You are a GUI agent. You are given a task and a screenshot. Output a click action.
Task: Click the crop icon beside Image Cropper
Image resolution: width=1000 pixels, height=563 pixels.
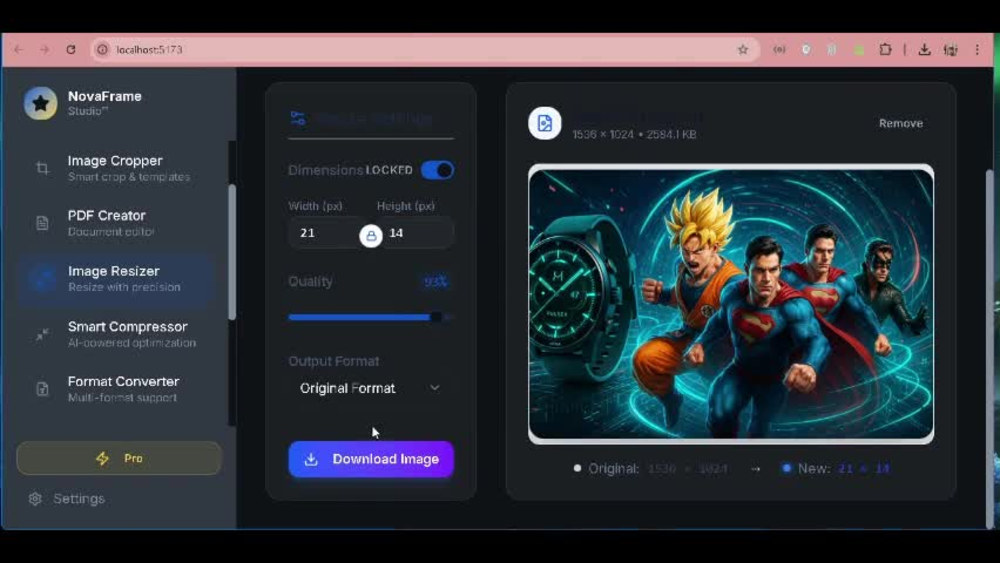[x=42, y=168]
